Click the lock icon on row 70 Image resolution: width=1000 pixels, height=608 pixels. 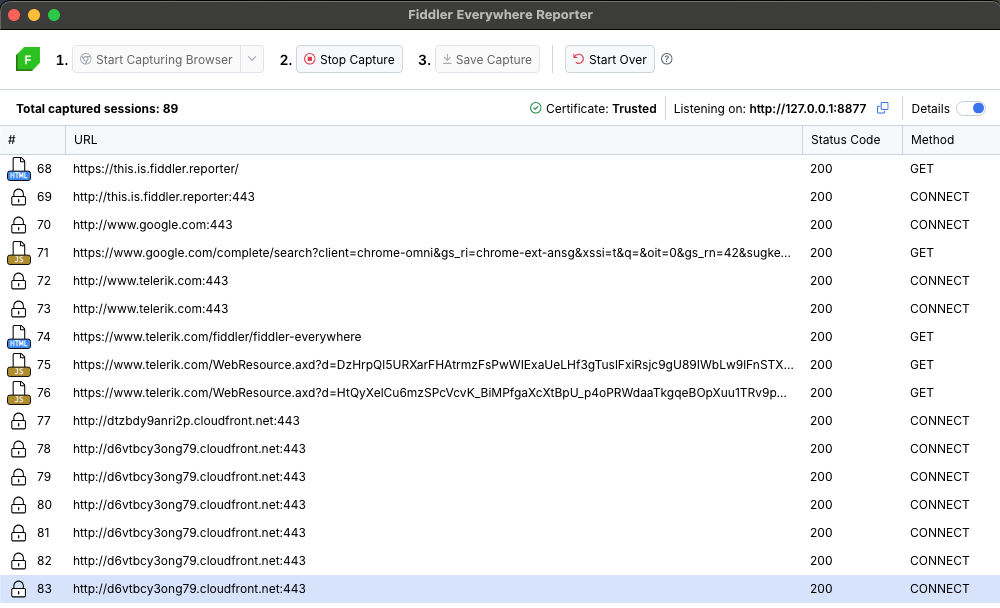tap(18, 225)
